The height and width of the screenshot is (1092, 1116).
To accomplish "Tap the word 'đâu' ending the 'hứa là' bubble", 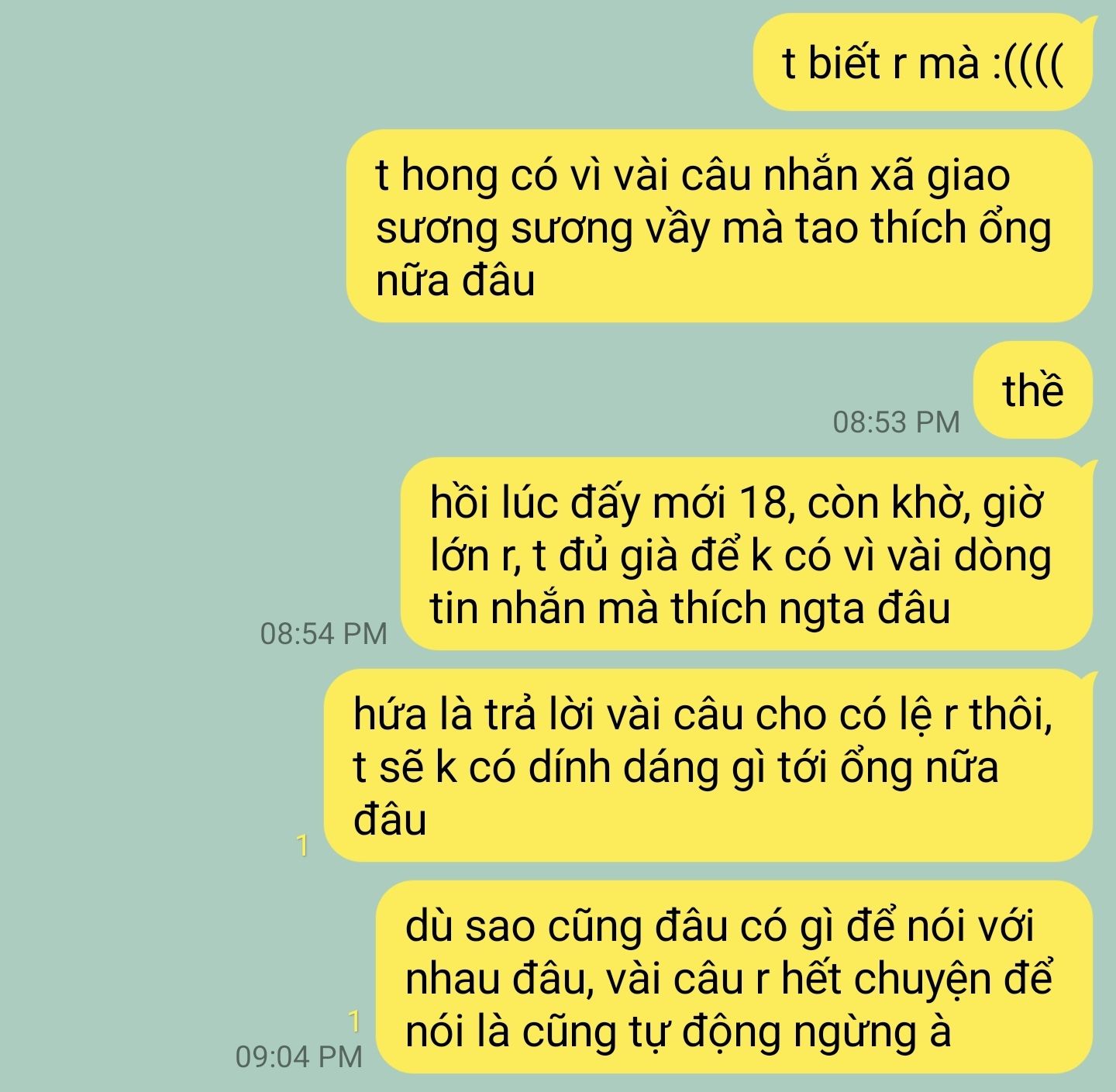I will coord(390,820).
